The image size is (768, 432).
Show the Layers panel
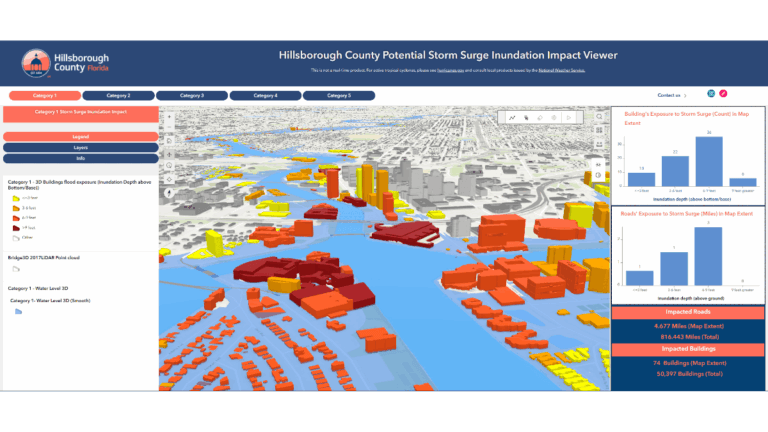(80, 146)
